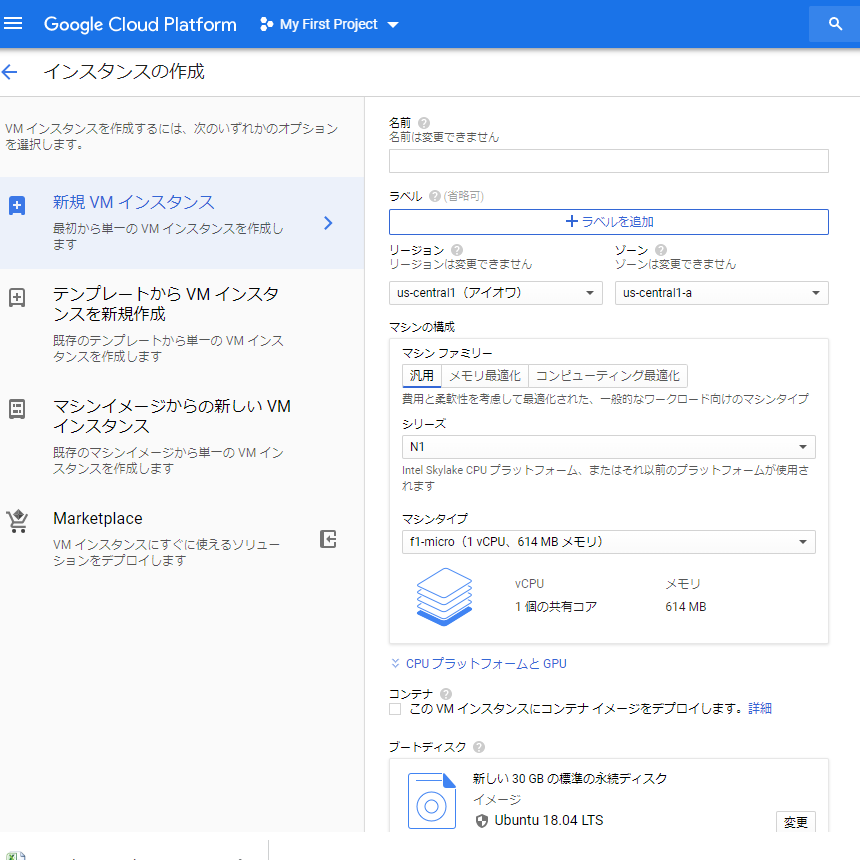Click the project hexagon dots icon

pyautogui.click(x=267, y=24)
